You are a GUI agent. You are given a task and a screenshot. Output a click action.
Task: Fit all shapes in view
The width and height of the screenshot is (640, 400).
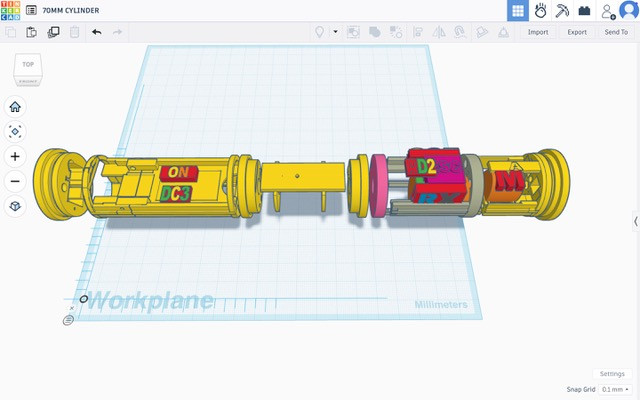15,131
